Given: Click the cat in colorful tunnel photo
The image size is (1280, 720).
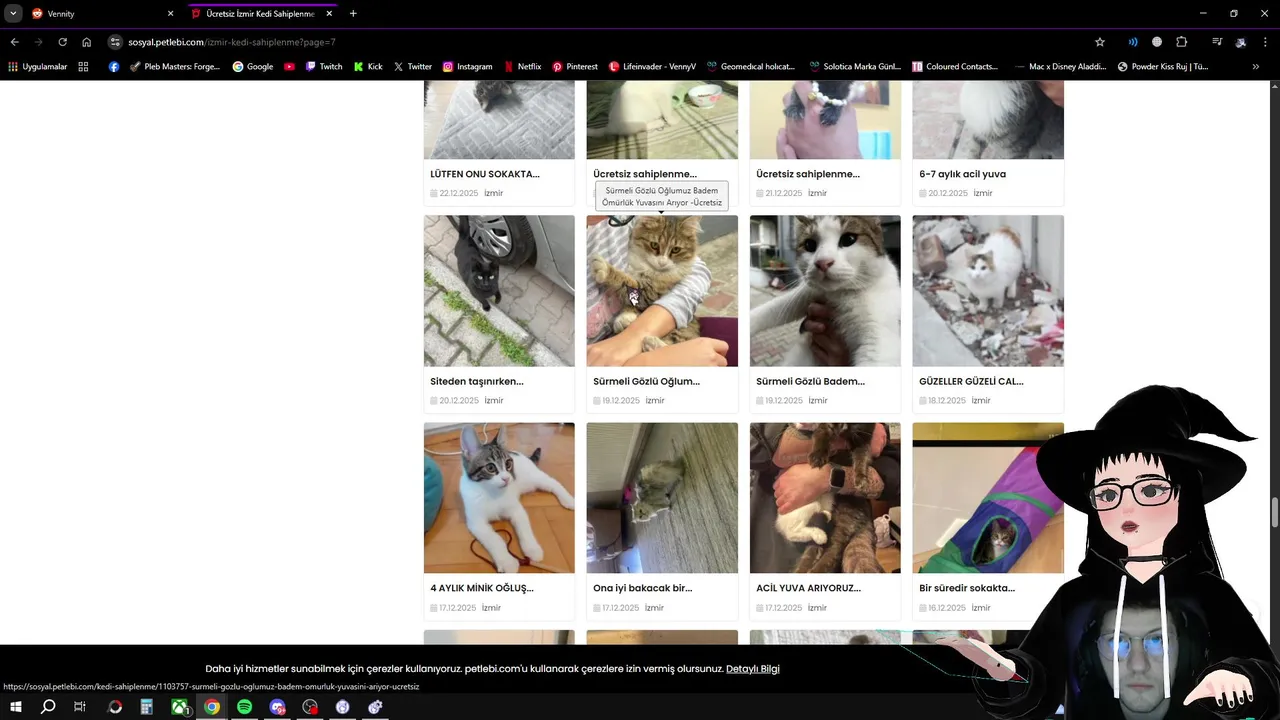Looking at the screenshot, I should tap(988, 498).
